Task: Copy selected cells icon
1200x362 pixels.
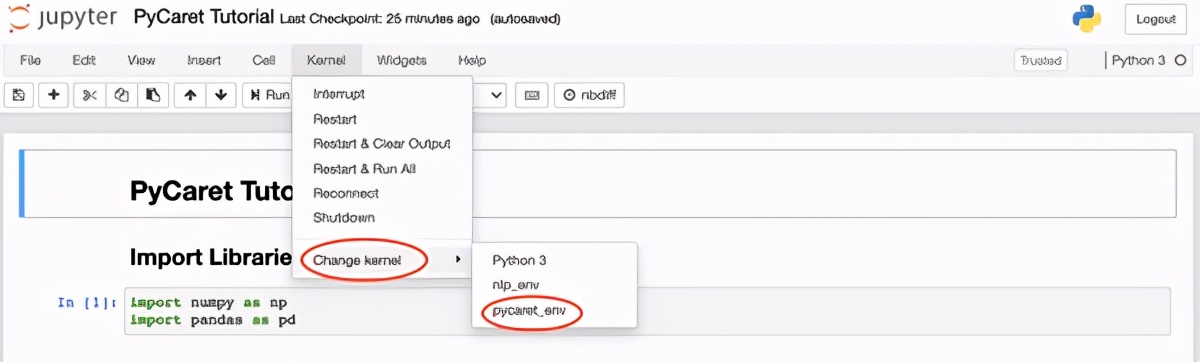Action: (121, 95)
